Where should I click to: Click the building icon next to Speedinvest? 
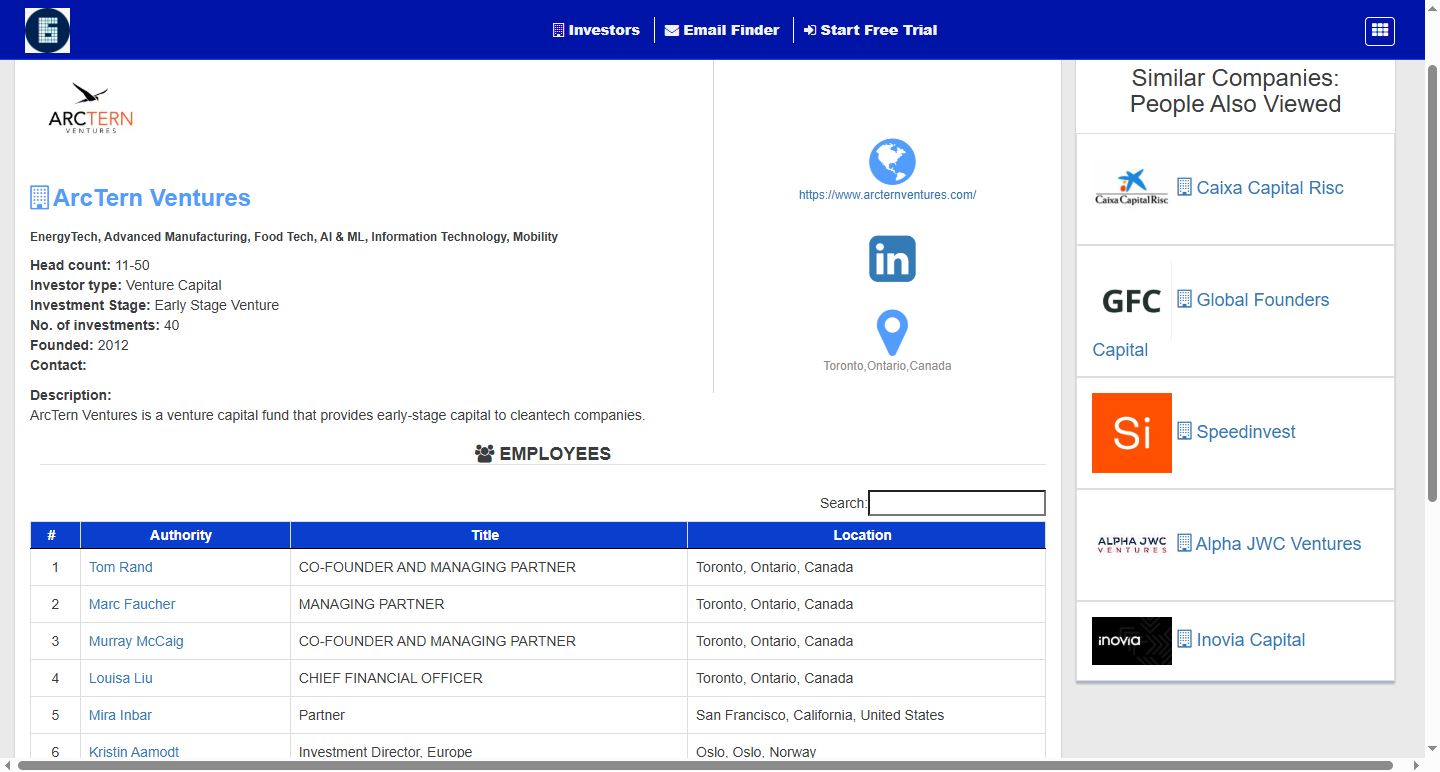point(1184,431)
